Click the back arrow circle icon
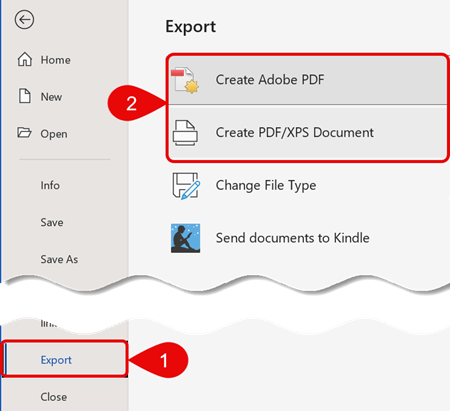Viewport: 450px width, 411px height. click(24, 20)
